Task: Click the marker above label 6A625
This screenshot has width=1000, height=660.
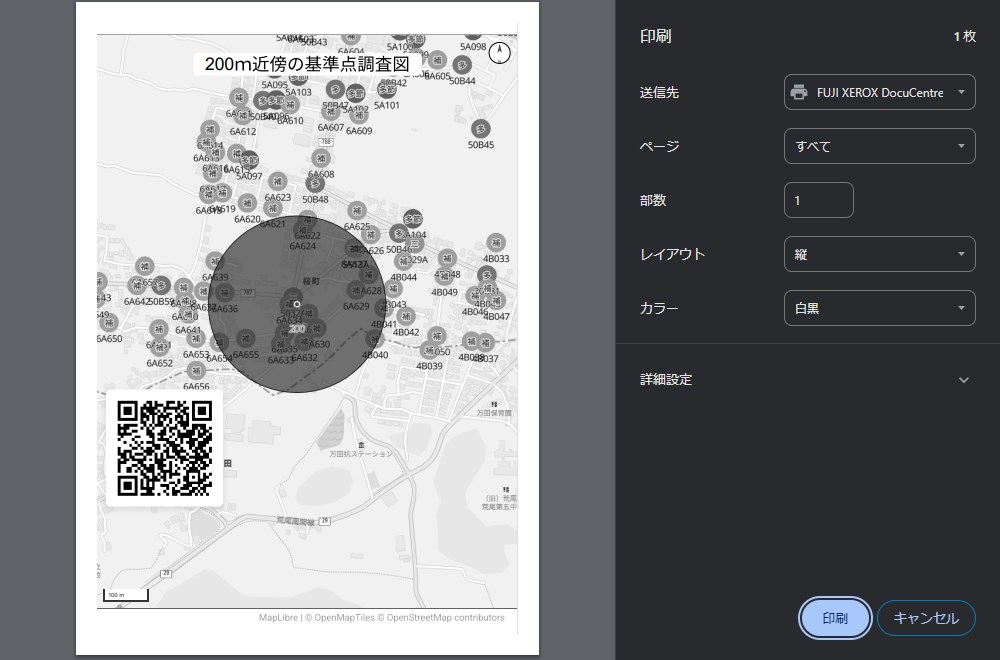Action: coord(357,211)
